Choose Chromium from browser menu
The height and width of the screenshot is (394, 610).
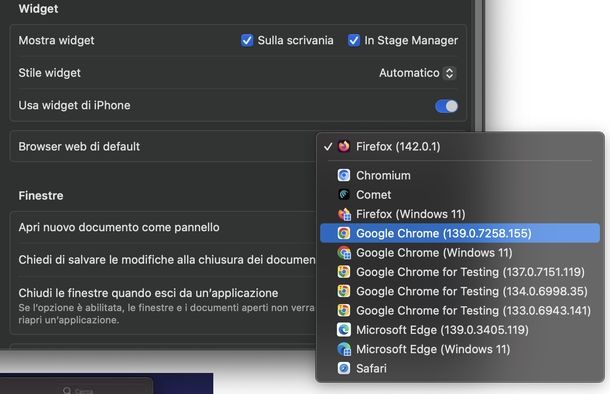point(460,175)
